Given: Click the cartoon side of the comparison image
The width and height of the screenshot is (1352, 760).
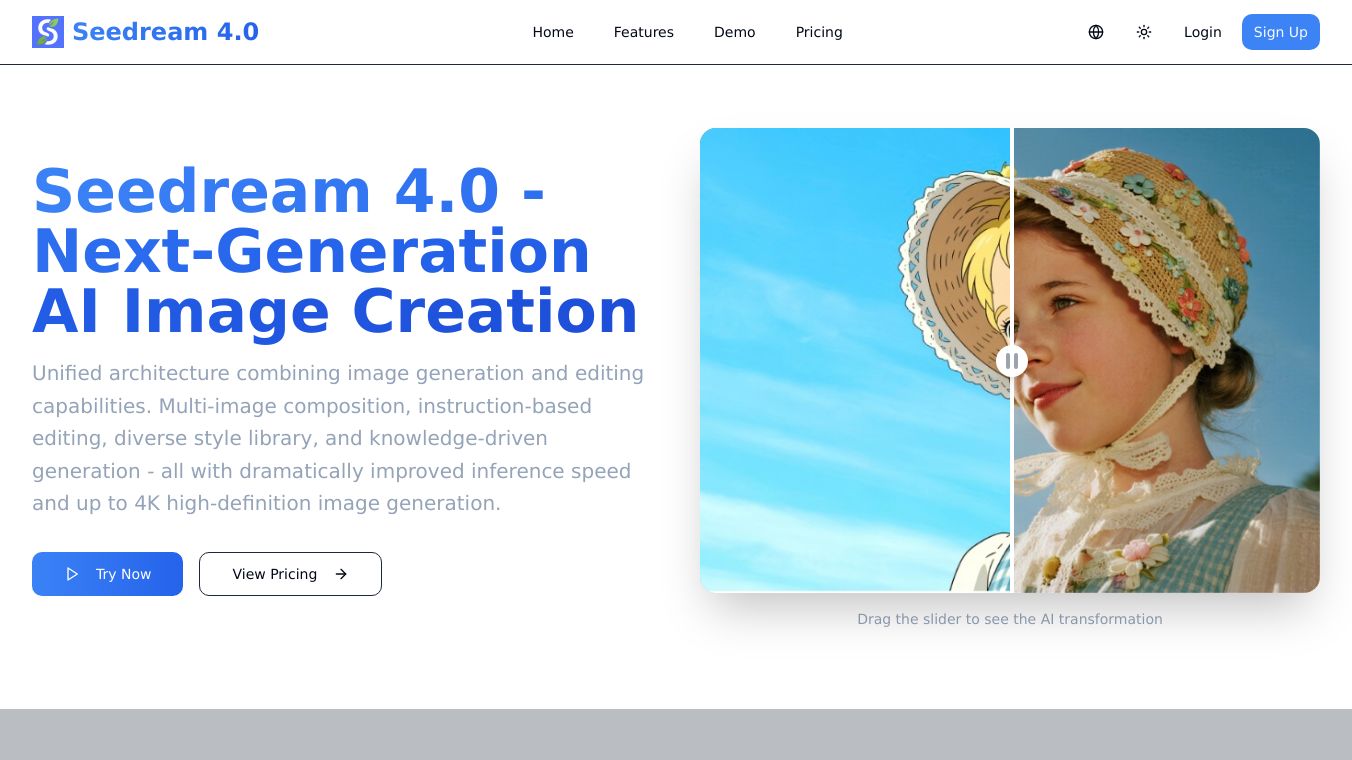Looking at the screenshot, I should (x=855, y=360).
